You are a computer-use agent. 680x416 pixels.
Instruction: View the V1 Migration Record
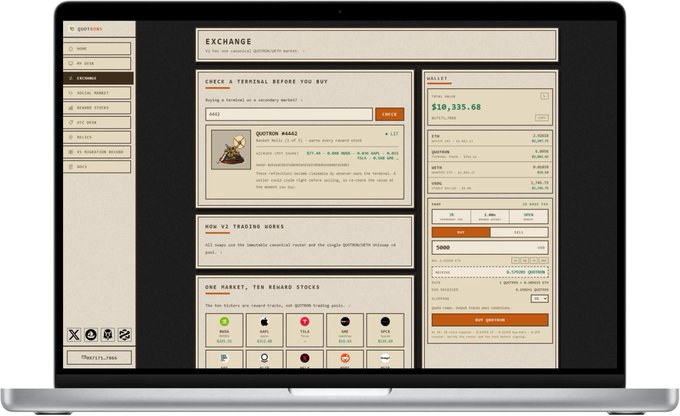97,152
